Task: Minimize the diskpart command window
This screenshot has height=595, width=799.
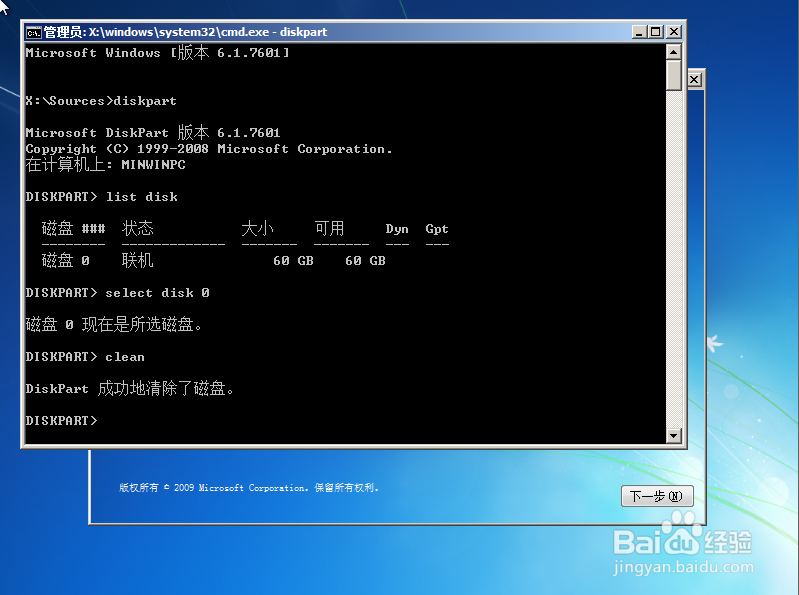Action: (x=639, y=32)
